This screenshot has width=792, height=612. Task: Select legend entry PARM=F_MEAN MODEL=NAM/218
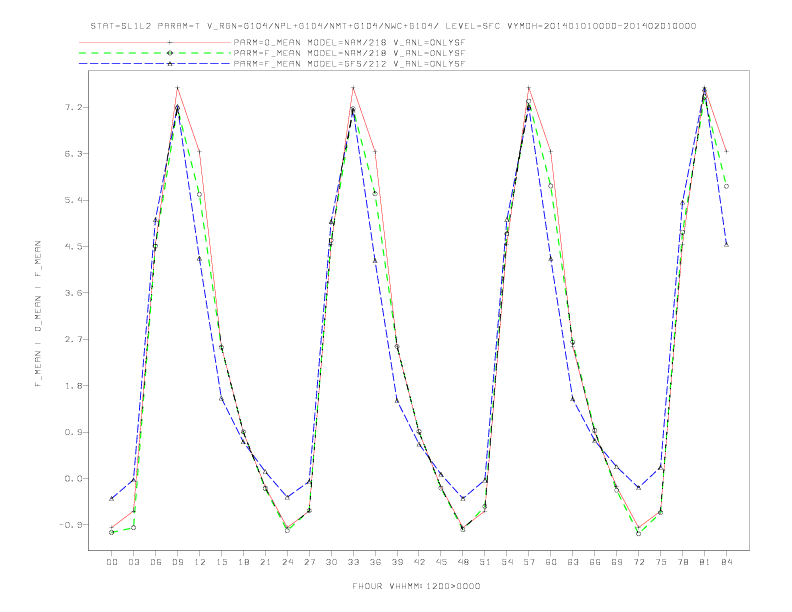349,53
